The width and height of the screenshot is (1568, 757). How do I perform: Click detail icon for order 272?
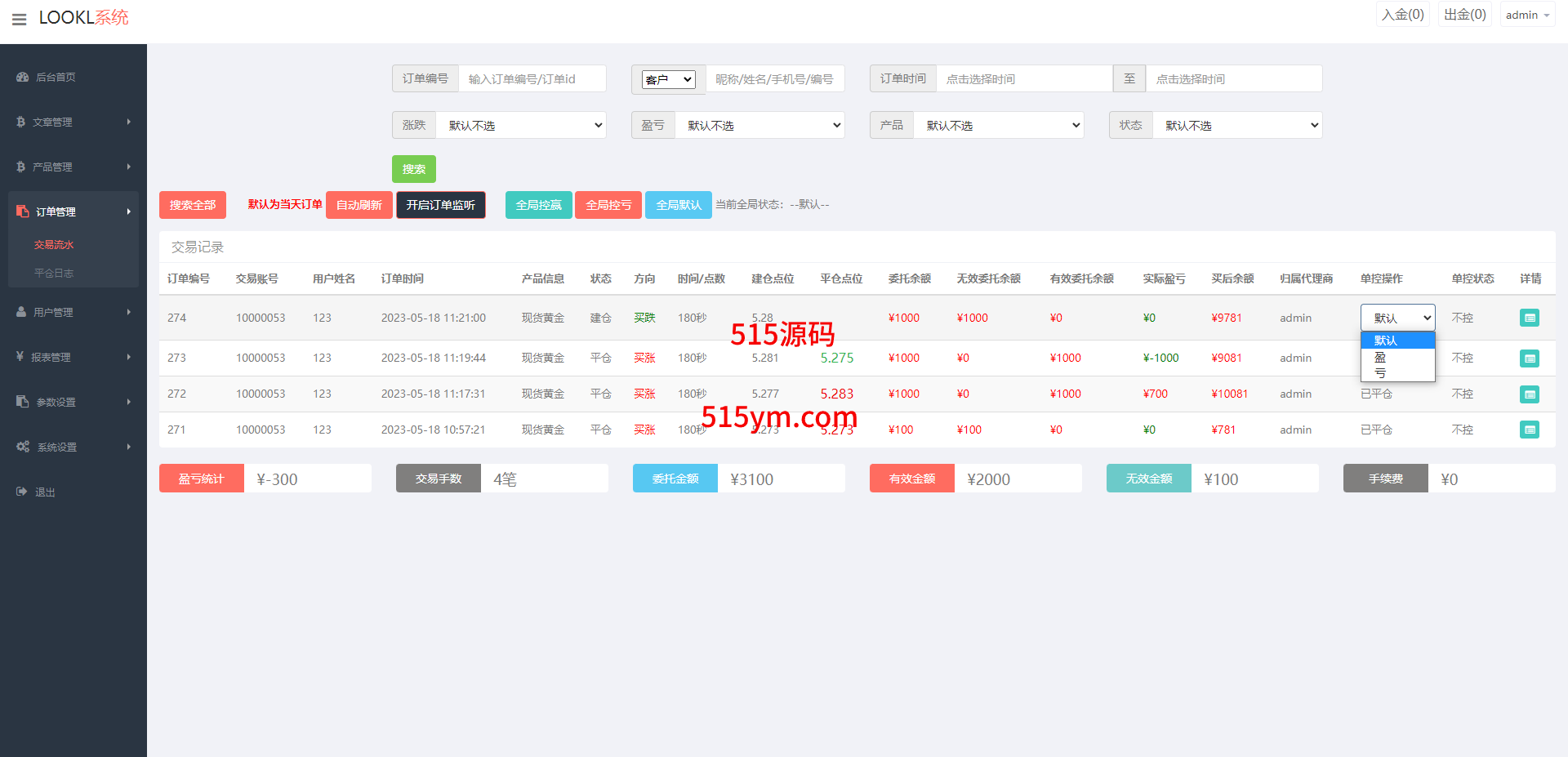(1529, 394)
